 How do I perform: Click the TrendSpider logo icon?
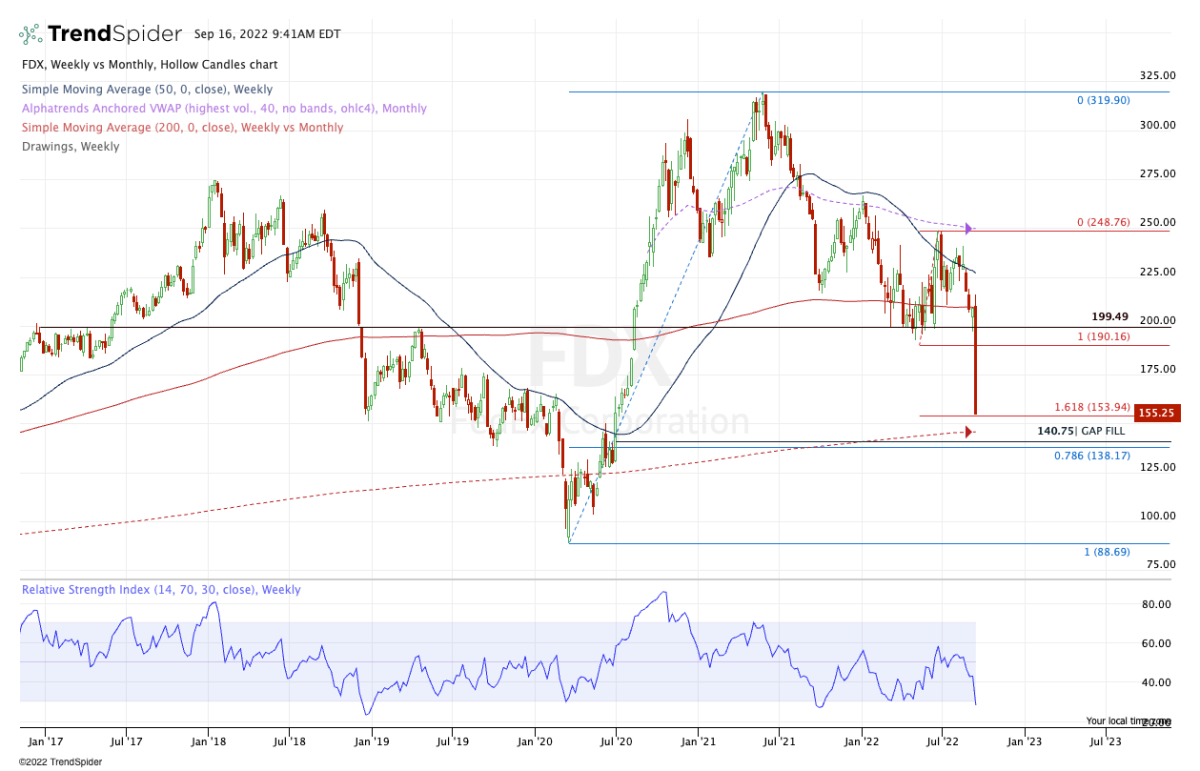tap(31, 34)
